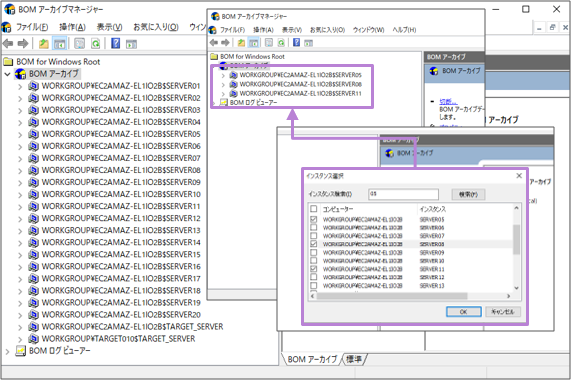
Task: Click the Forward arrow in the main window toolbar
Action: click(x=23, y=44)
